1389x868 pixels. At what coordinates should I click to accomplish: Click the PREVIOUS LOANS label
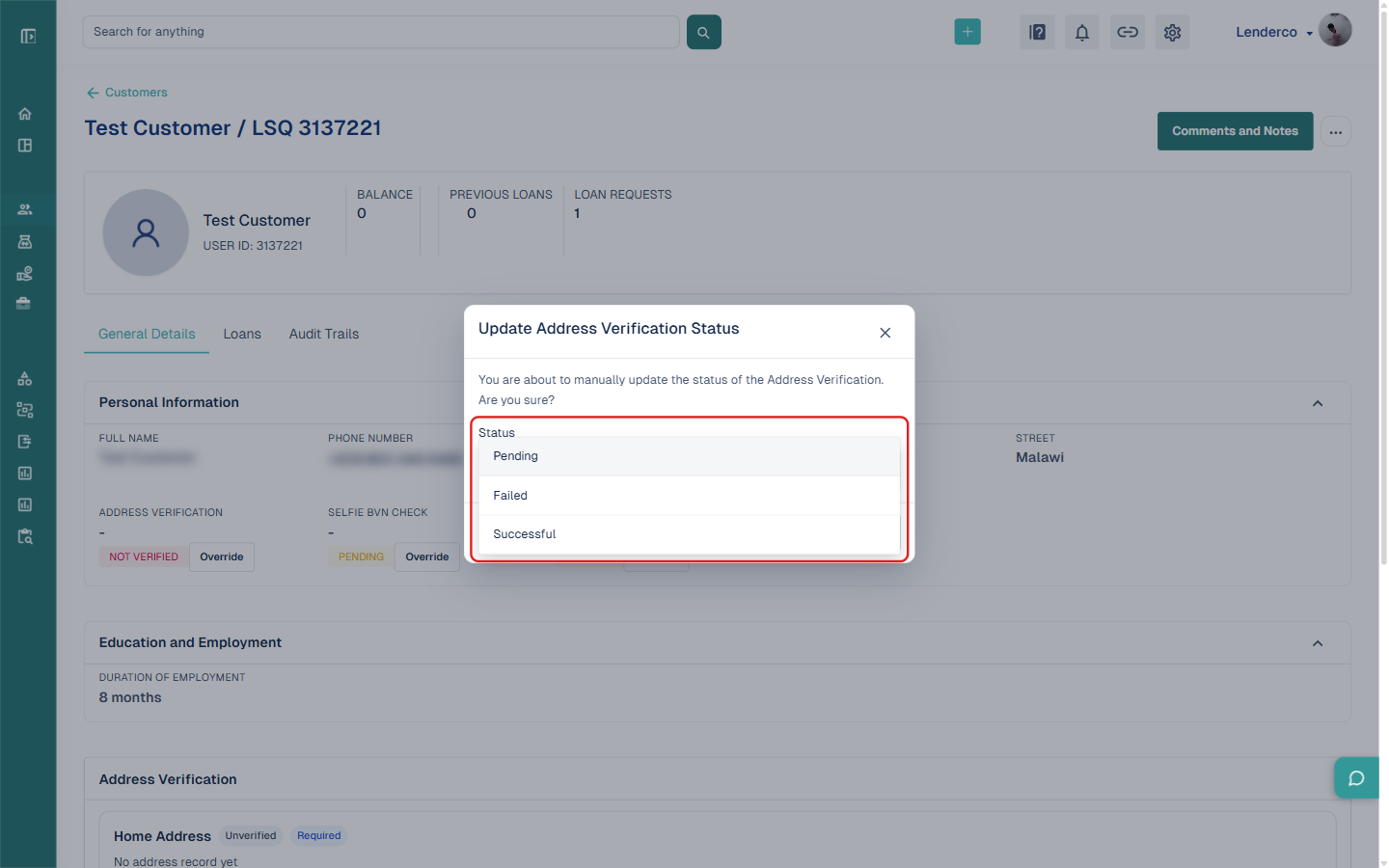point(501,195)
